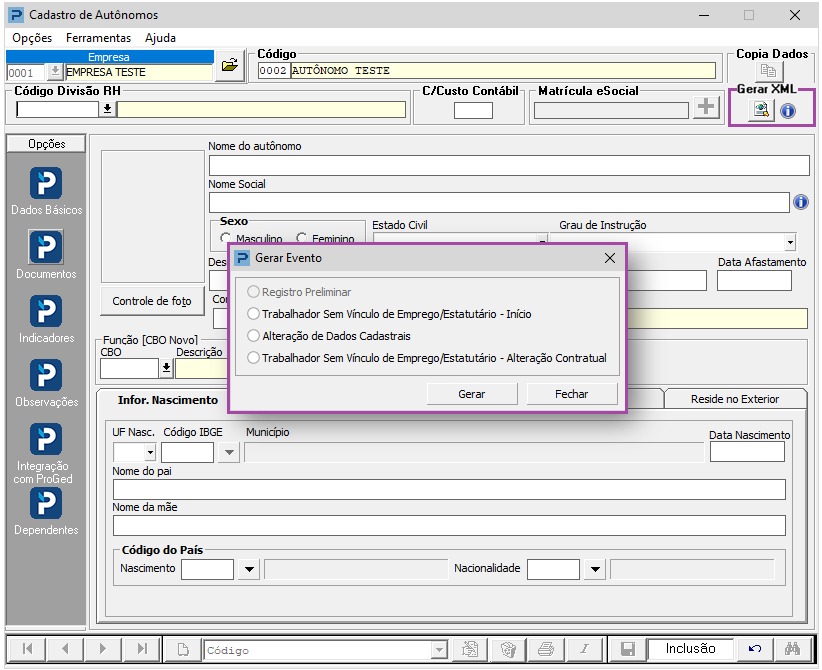Click the italic I toolbar icon
This screenshot has width=822, height=670.
point(584,649)
